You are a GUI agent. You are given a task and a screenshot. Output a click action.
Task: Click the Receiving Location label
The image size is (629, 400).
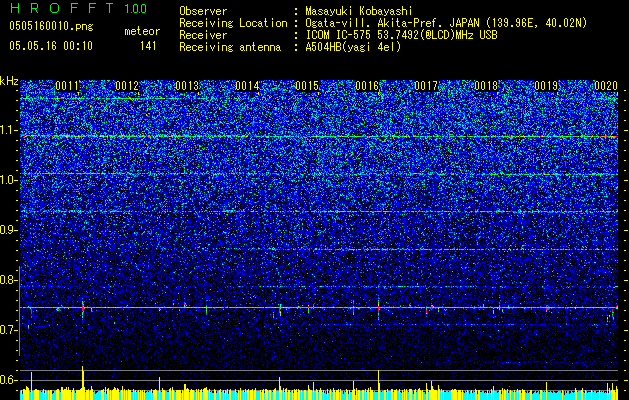pos(233,23)
